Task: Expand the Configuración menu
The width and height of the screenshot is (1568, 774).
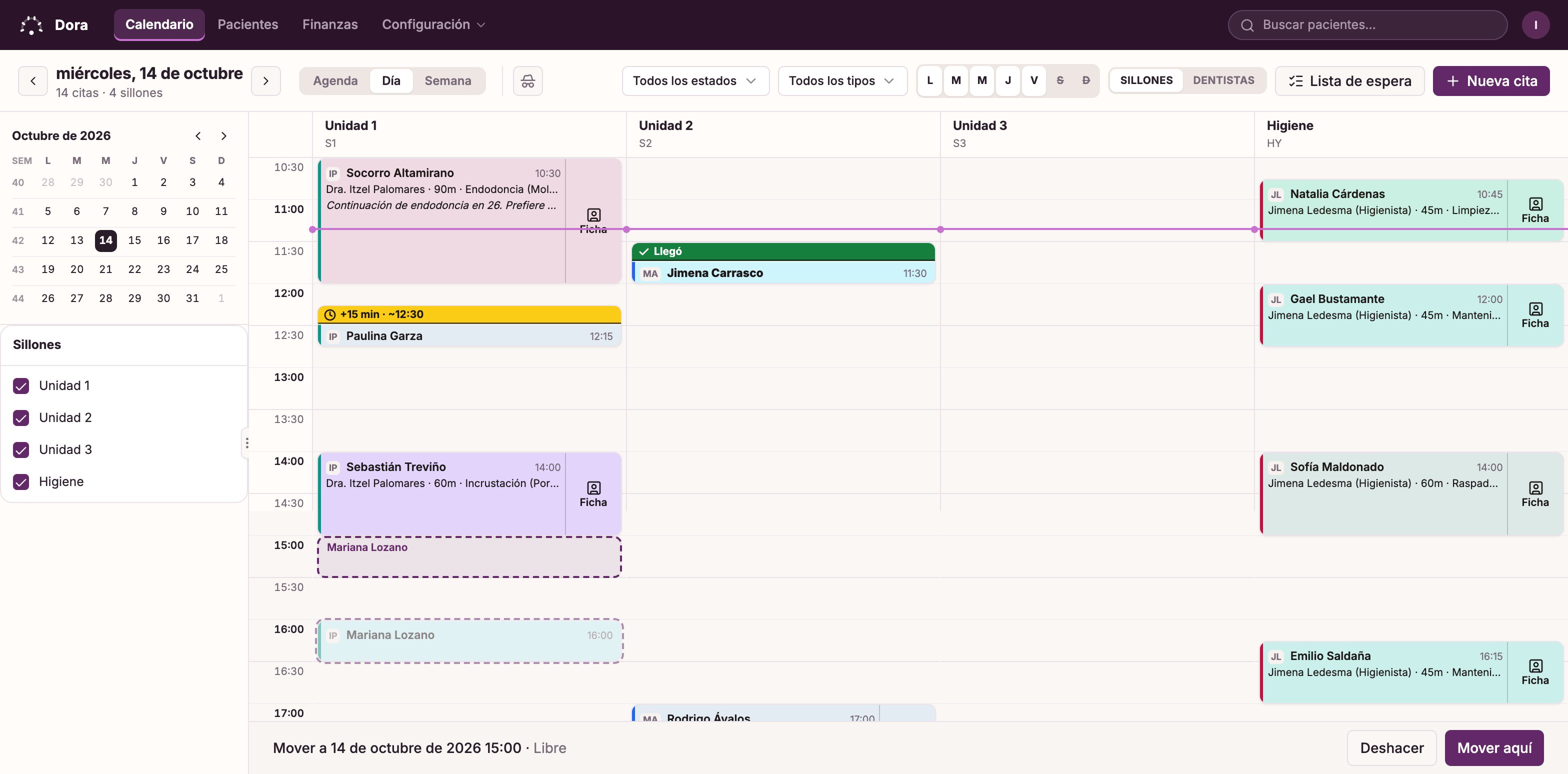Action: (433, 25)
